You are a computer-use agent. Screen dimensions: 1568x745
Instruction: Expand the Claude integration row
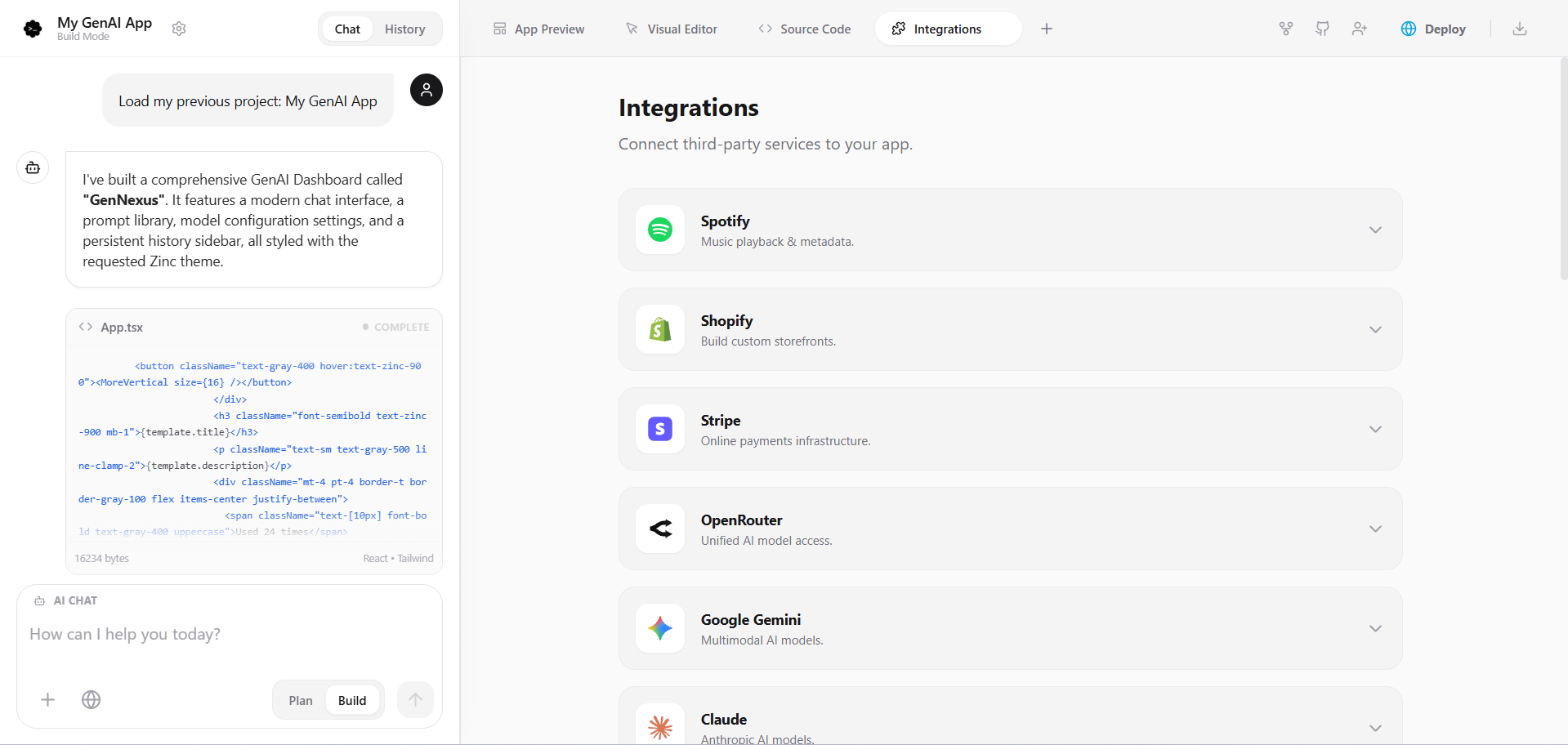[x=1375, y=728]
